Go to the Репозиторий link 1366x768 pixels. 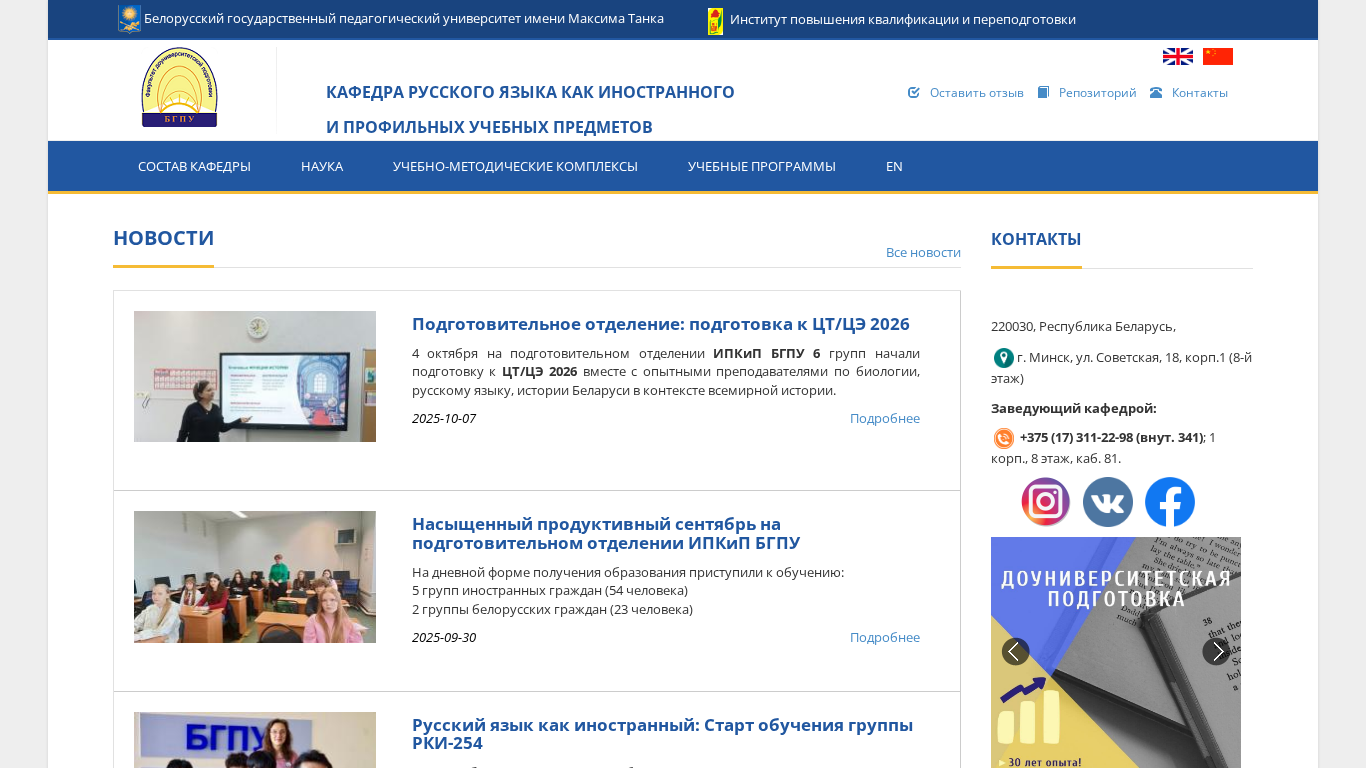(x=1097, y=93)
